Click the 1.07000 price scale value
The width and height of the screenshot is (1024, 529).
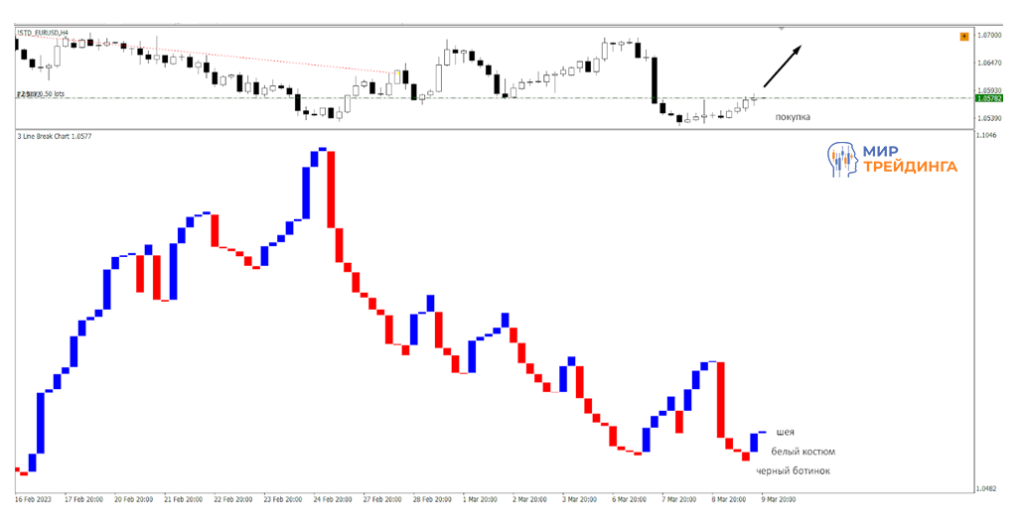(990, 34)
